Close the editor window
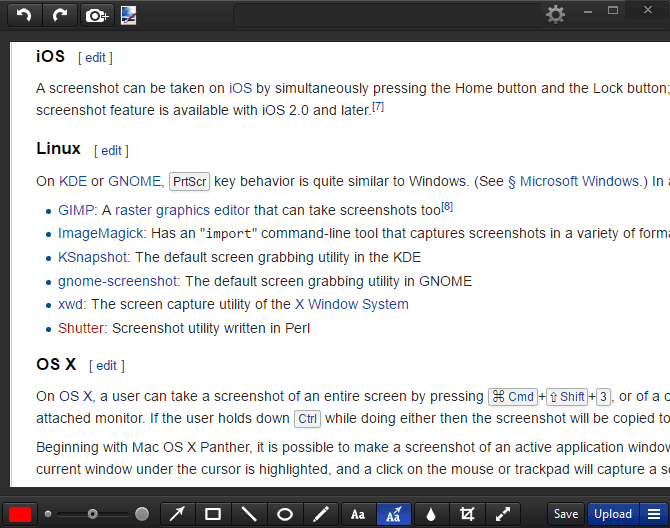Viewport: 670px width, 528px height. coord(648,9)
